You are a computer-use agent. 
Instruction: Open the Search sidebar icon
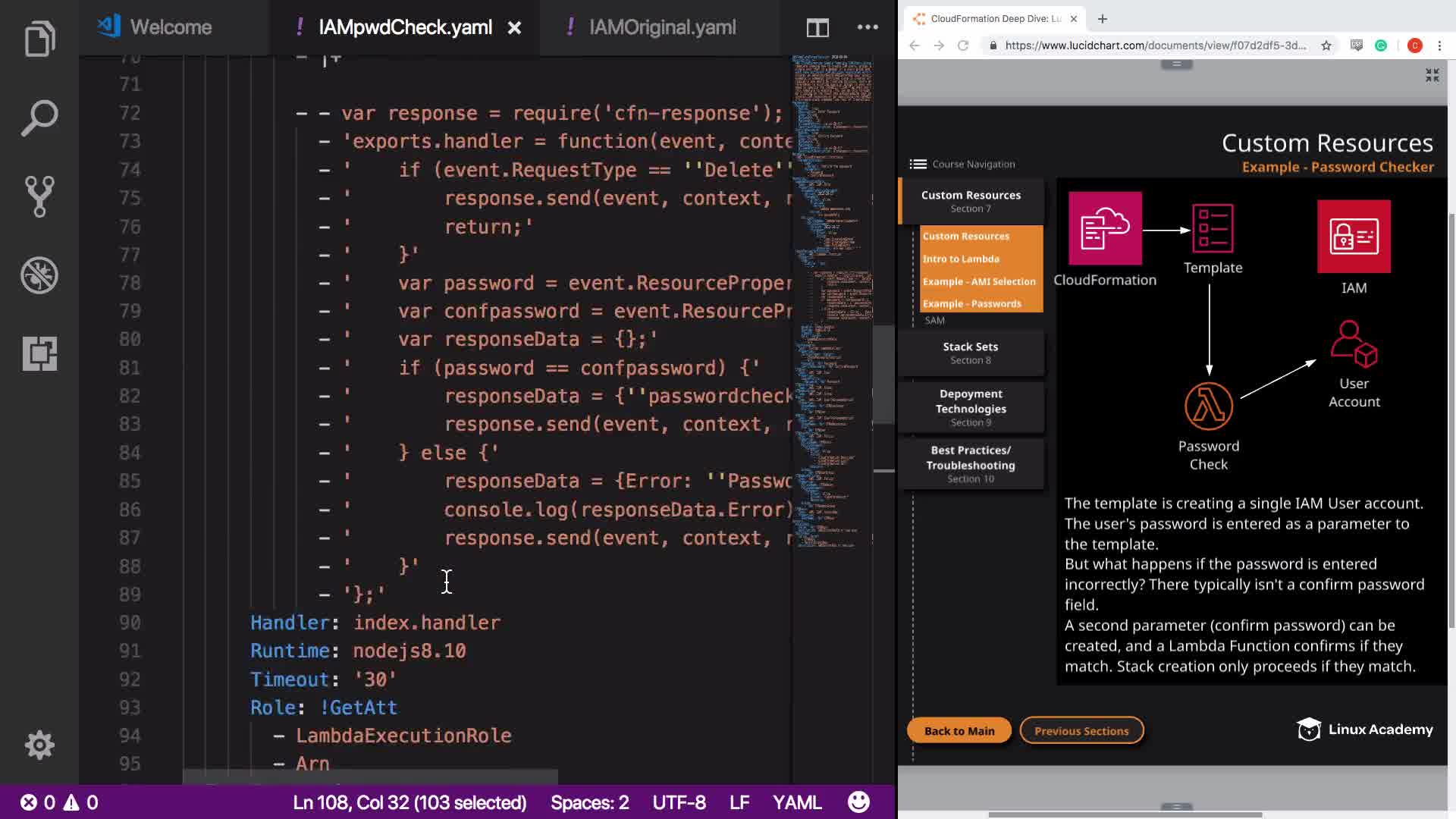pos(39,118)
